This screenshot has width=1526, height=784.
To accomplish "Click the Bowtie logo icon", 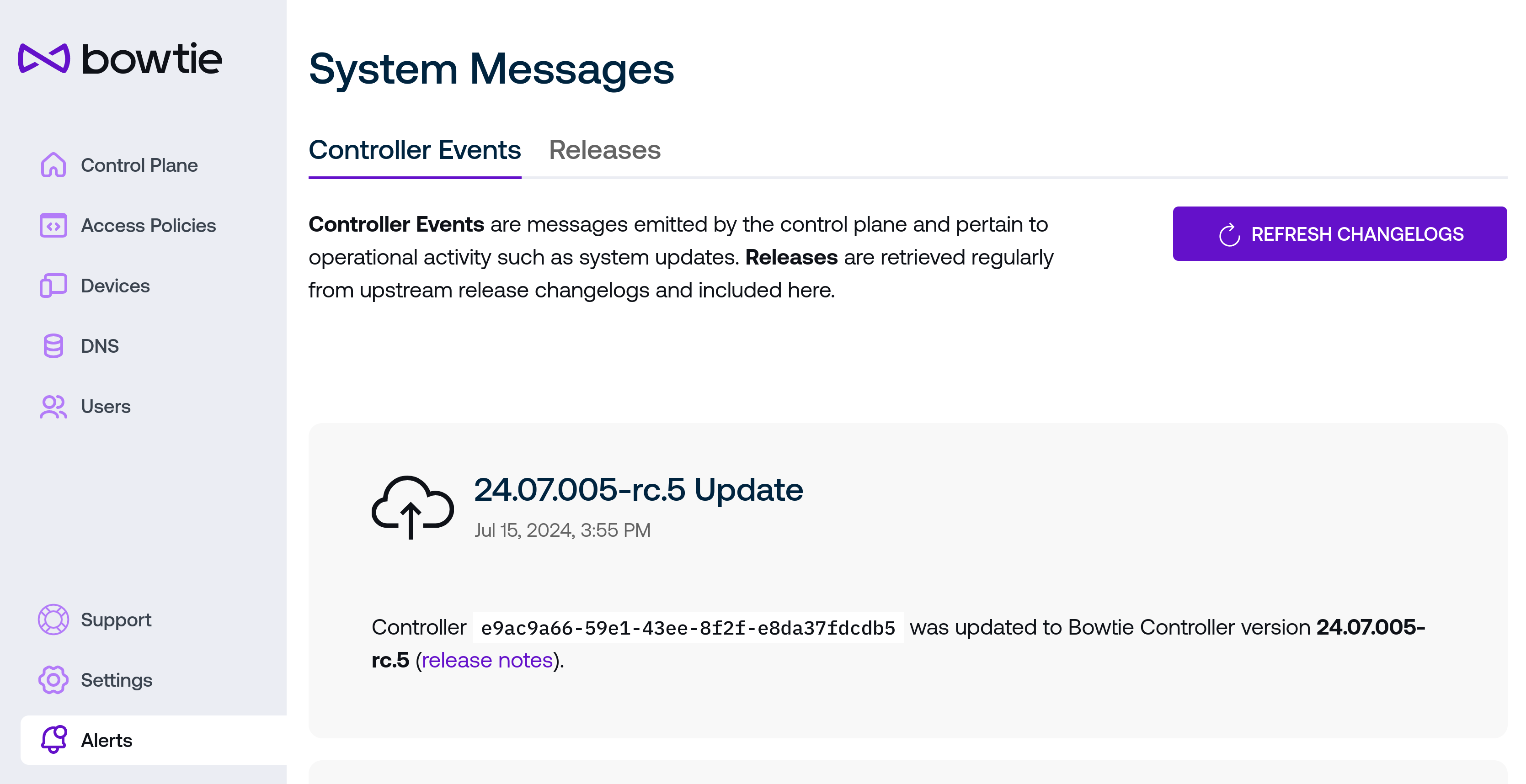I will click(x=44, y=58).
